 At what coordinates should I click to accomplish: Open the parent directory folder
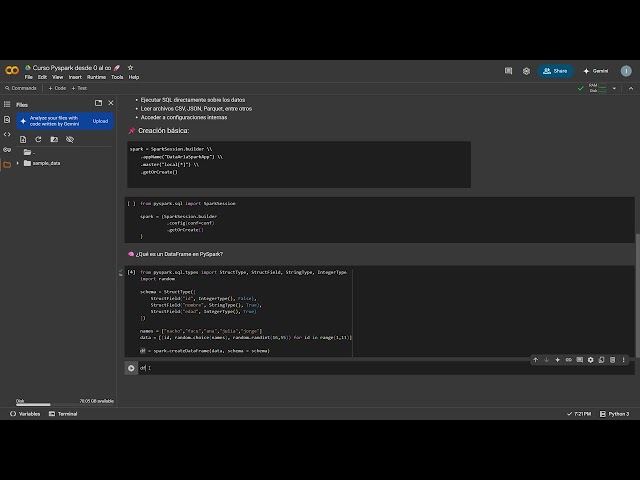pyautogui.click(x=29, y=152)
